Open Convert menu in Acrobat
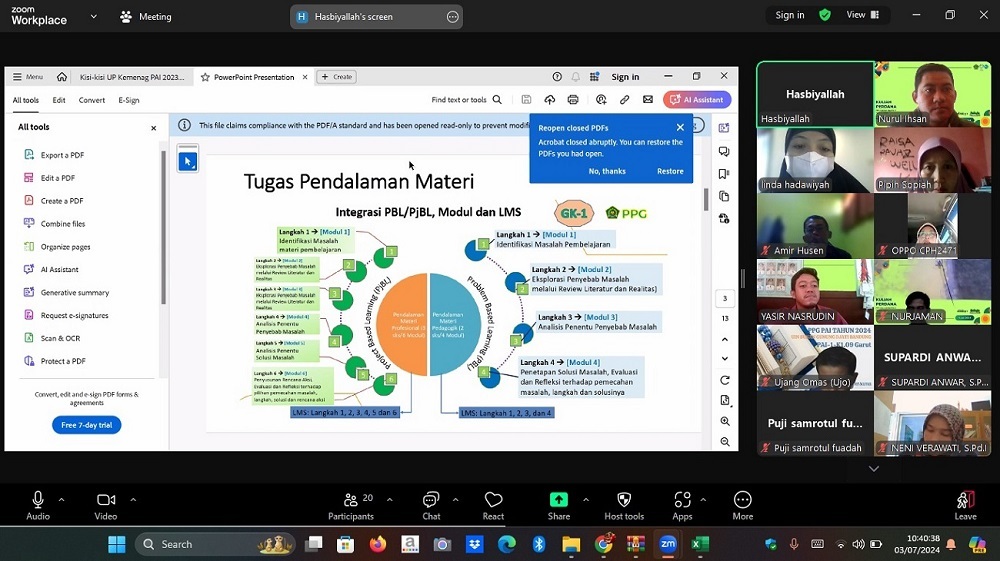The width and height of the screenshot is (1000, 561). pos(92,100)
